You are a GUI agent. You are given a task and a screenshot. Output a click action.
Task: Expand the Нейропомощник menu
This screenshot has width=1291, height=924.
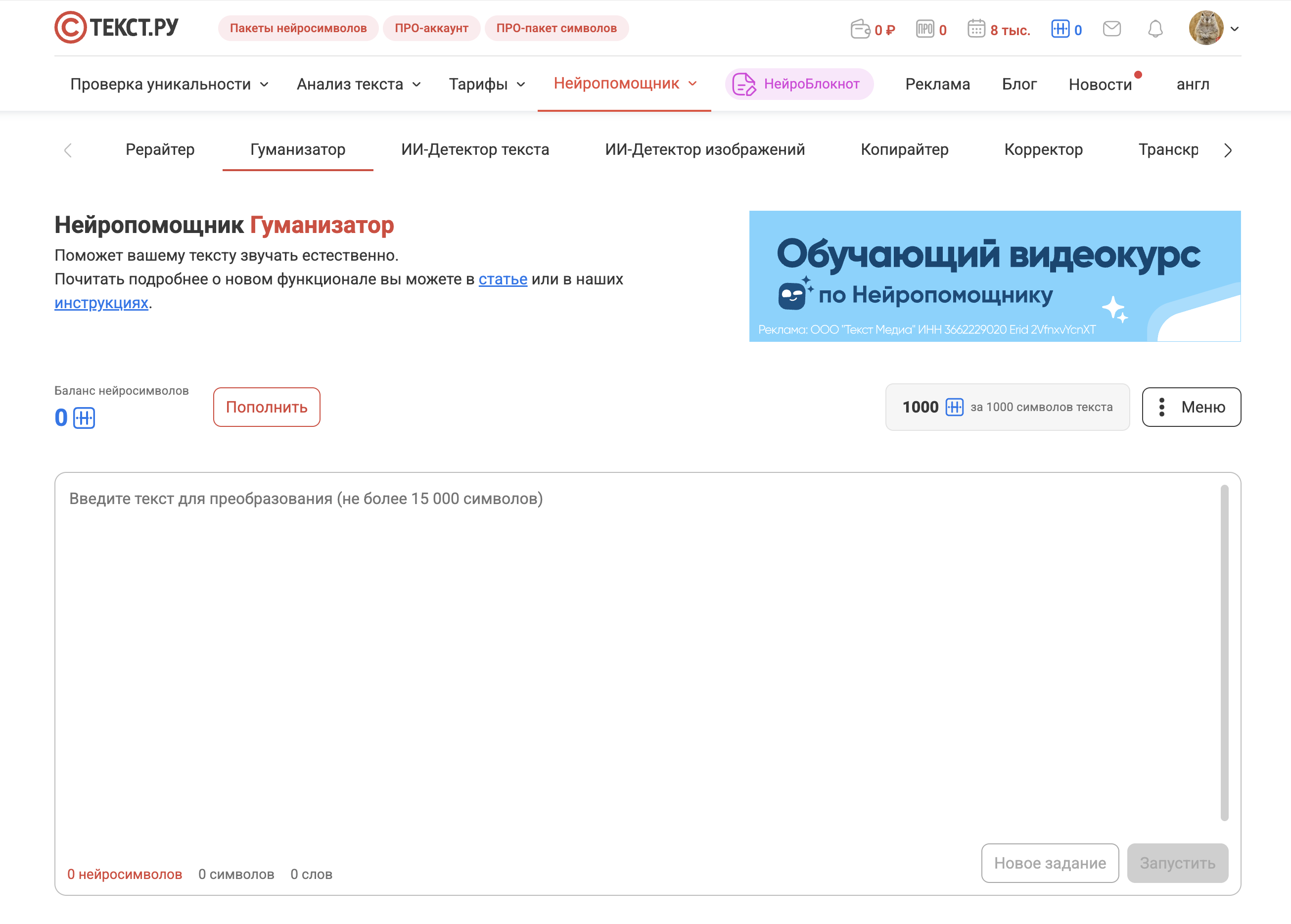[625, 84]
